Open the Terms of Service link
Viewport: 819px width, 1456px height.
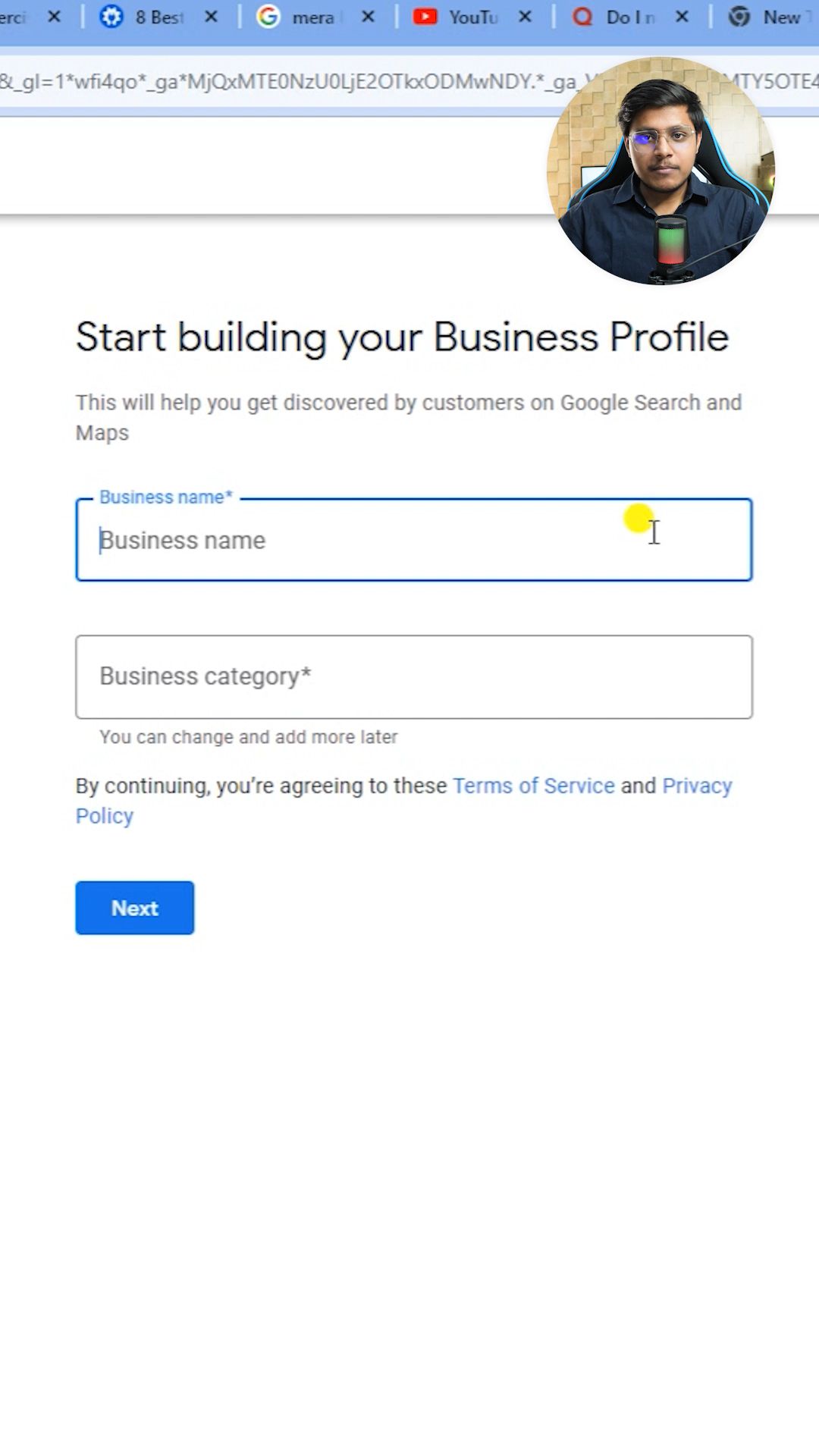click(534, 786)
